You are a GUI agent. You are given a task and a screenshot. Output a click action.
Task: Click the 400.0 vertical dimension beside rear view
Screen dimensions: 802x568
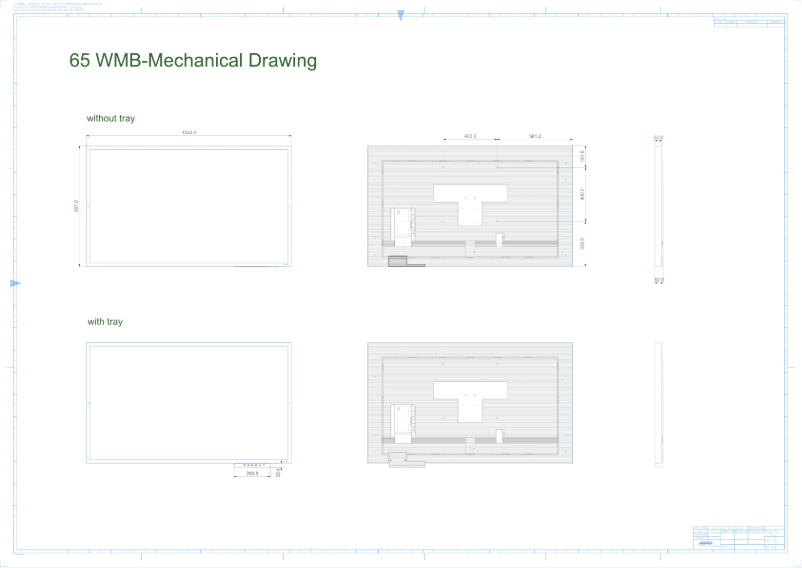click(x=582, y=196)
